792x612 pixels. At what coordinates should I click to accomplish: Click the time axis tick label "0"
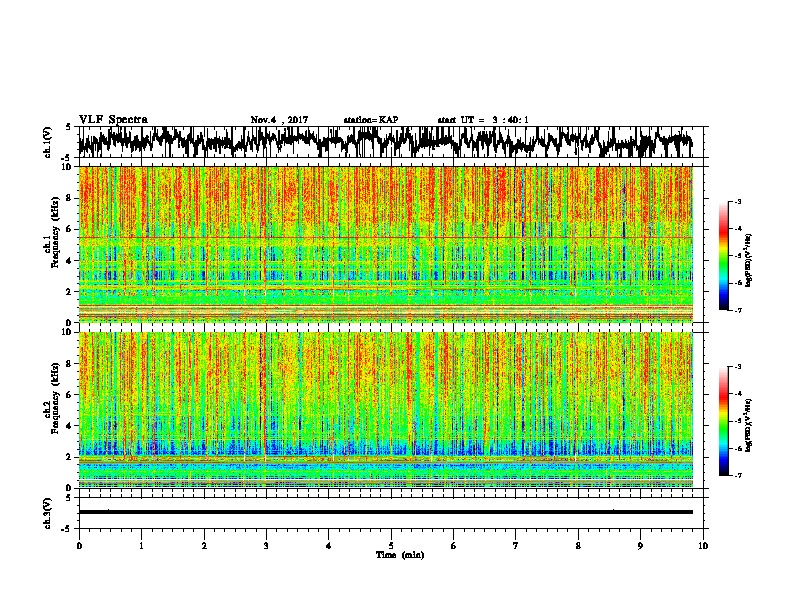coord(79,546)
